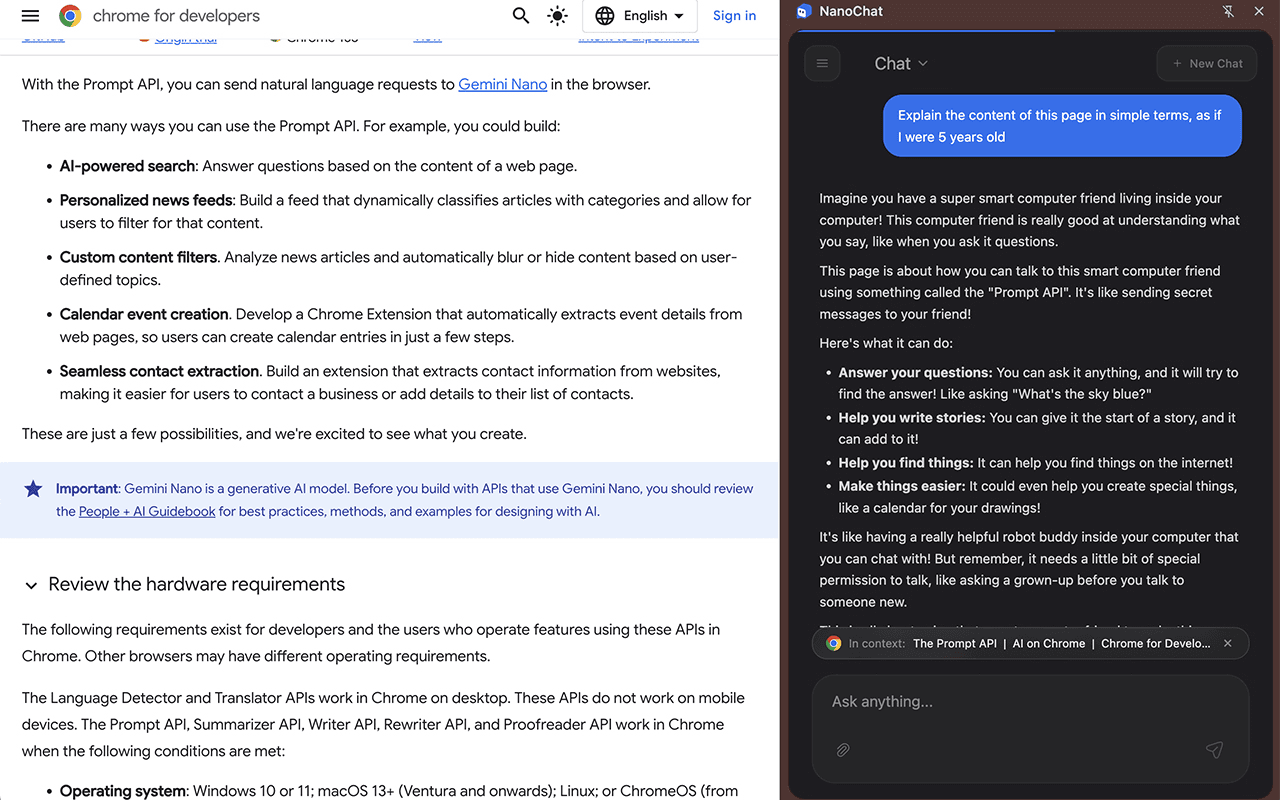
Task: Click 'Seamless contact extraction' bullet text
Action: click(159, 371)
